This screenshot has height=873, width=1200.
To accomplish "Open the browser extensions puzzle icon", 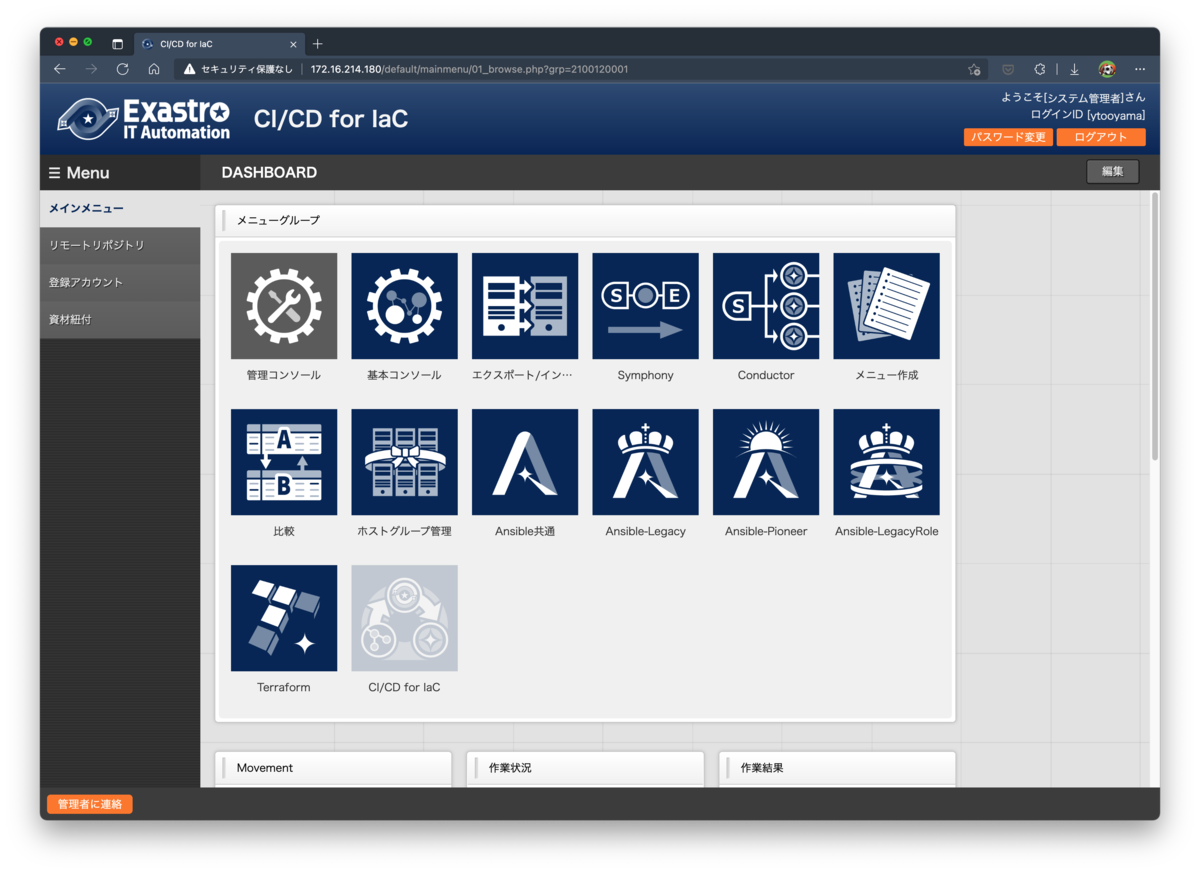I will pyautogui.click(x=1040, y=69).
